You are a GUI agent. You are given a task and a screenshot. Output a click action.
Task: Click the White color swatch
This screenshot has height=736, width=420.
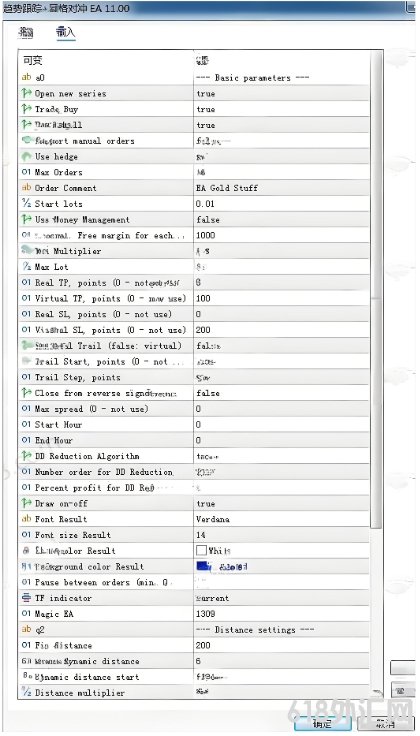(x=201, y=551)
